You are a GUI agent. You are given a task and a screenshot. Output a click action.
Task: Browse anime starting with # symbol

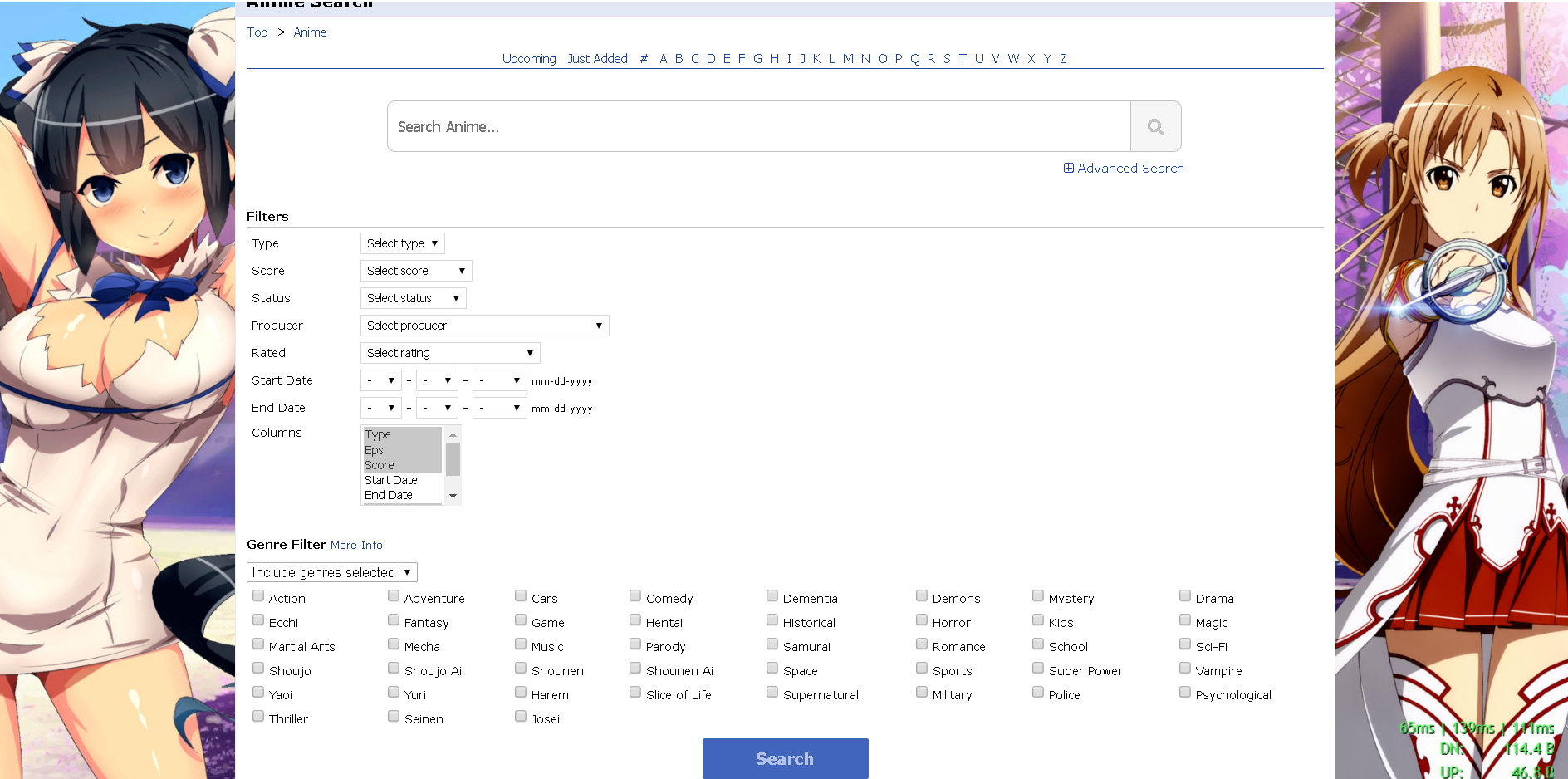click(644, 59)
